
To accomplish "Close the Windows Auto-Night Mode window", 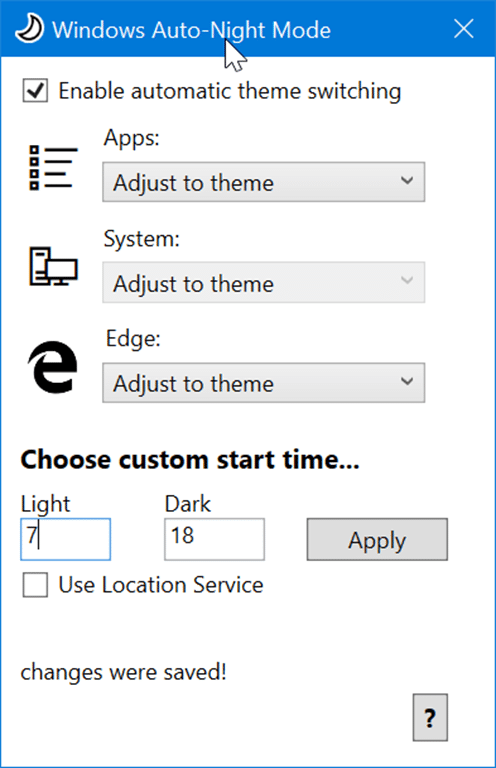I will click(x=464, y=29).
